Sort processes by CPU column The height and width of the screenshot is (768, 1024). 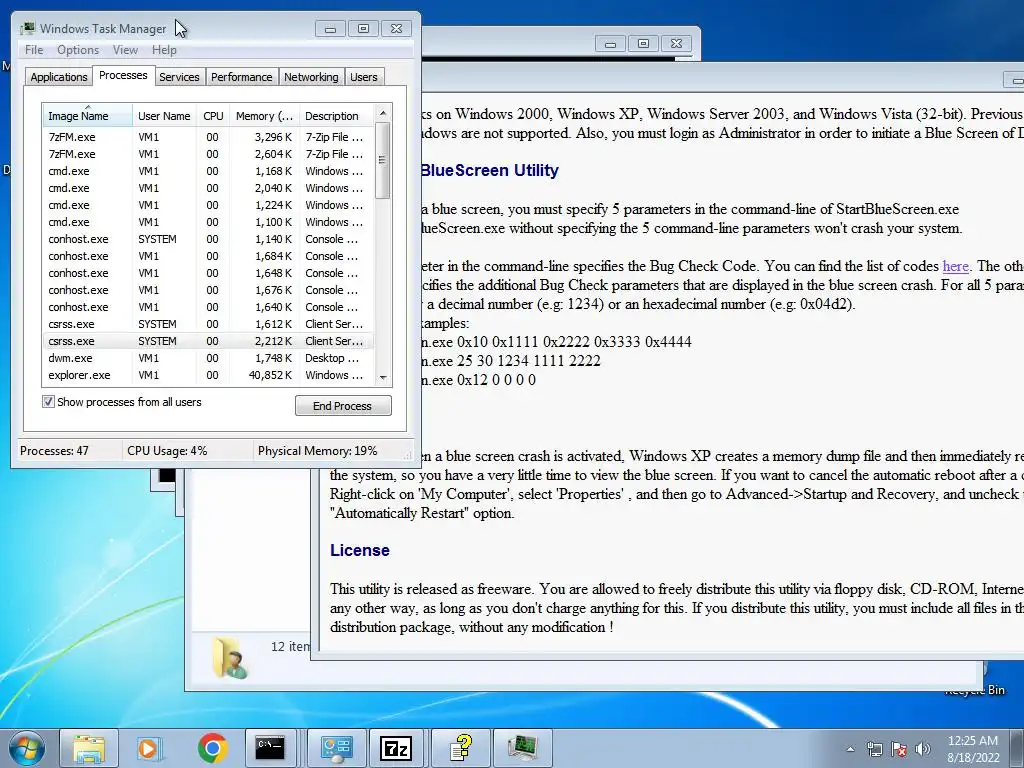tap(213, 116)
